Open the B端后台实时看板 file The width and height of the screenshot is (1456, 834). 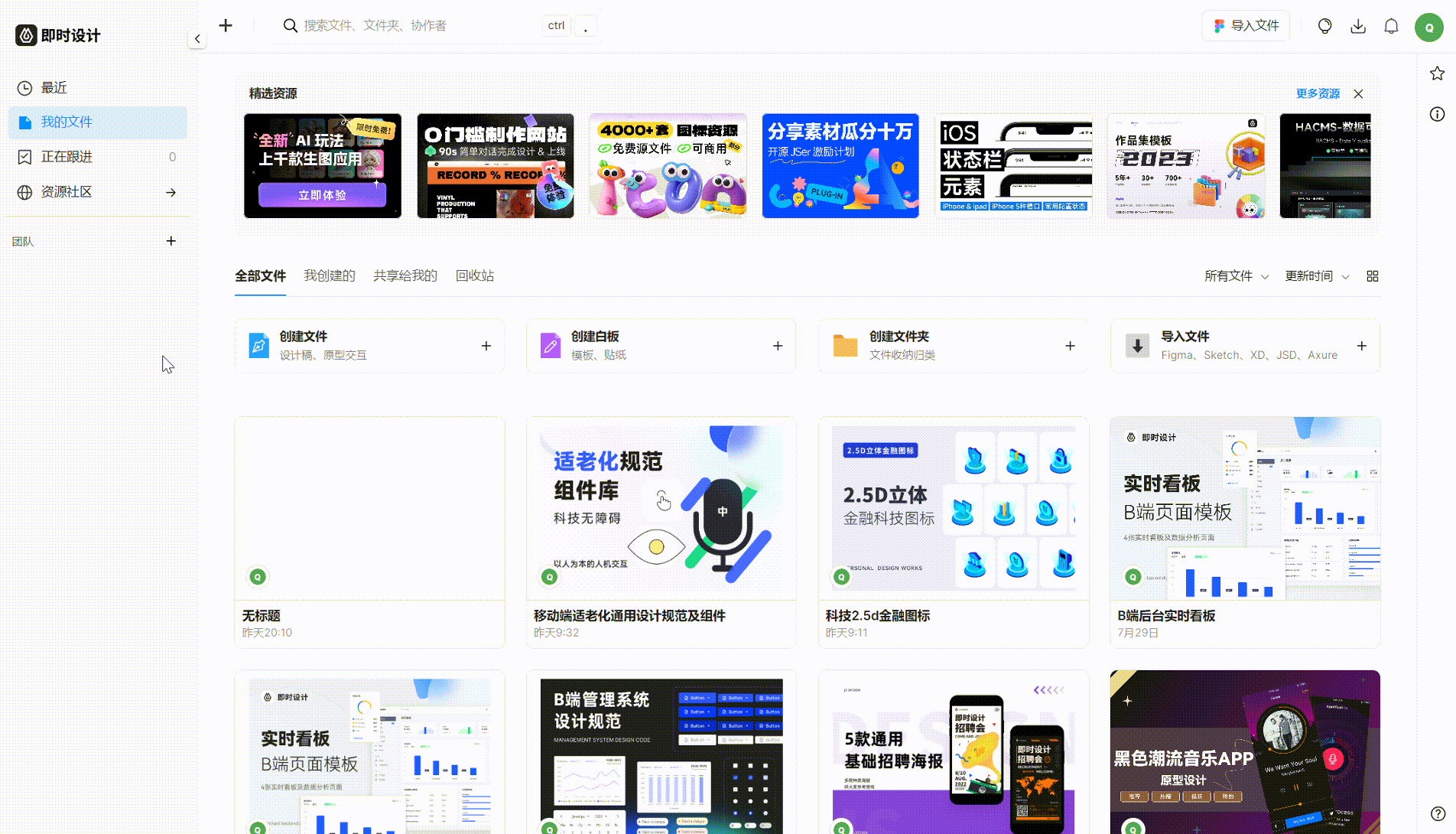click(x=1245, y=509)
